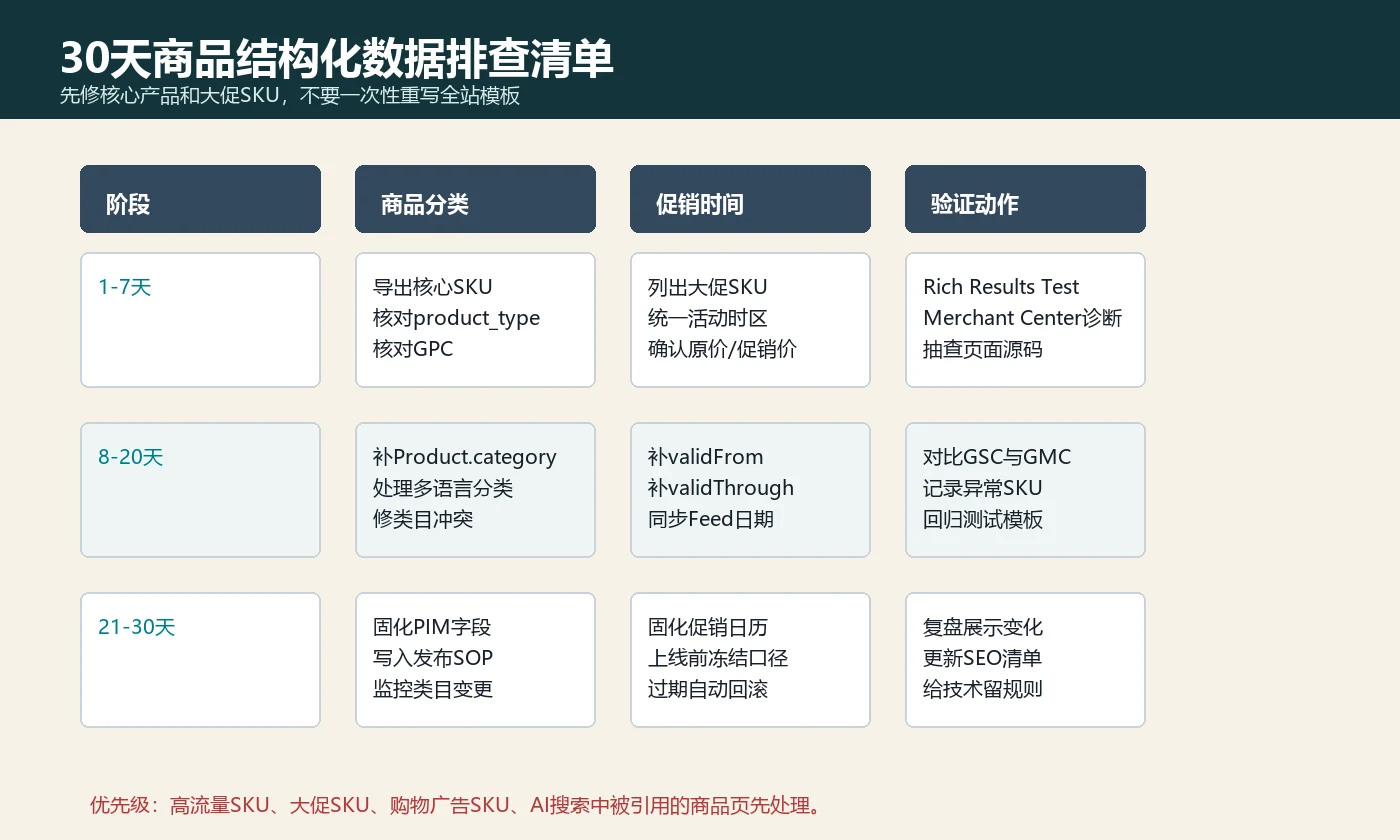Click the line 列出大促SKU
Image resolution: width=1400 pixels, height=840 pixels.
[708, 287]
